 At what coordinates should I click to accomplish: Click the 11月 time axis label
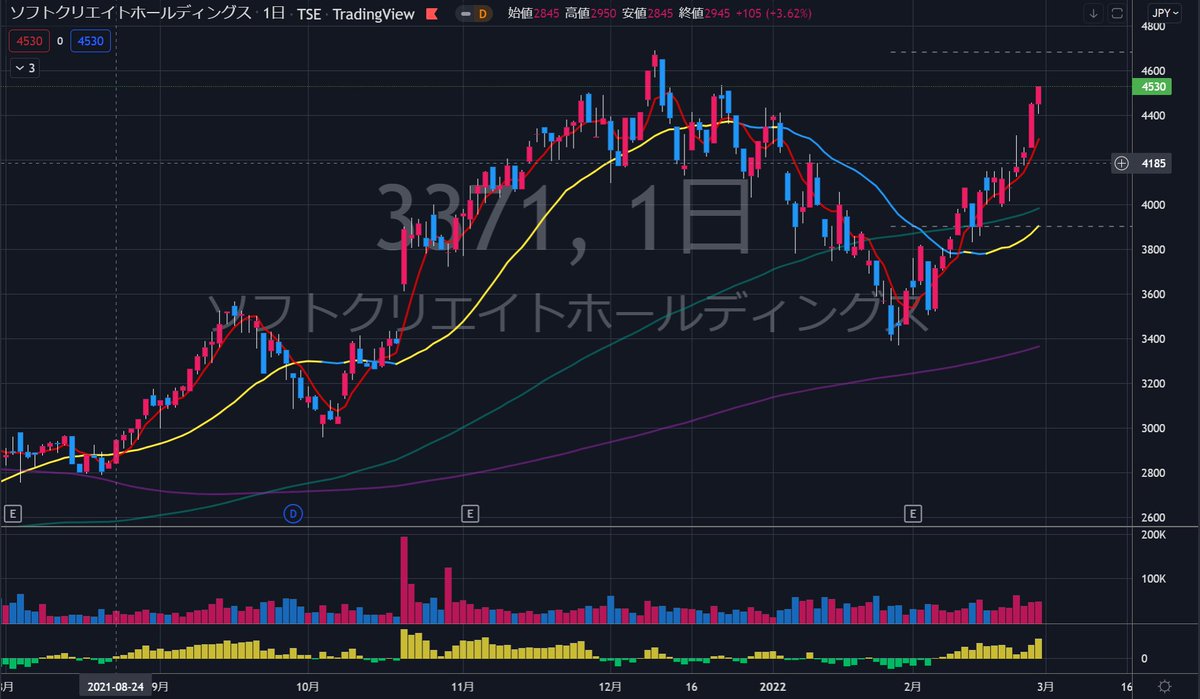tap(463, 687)
